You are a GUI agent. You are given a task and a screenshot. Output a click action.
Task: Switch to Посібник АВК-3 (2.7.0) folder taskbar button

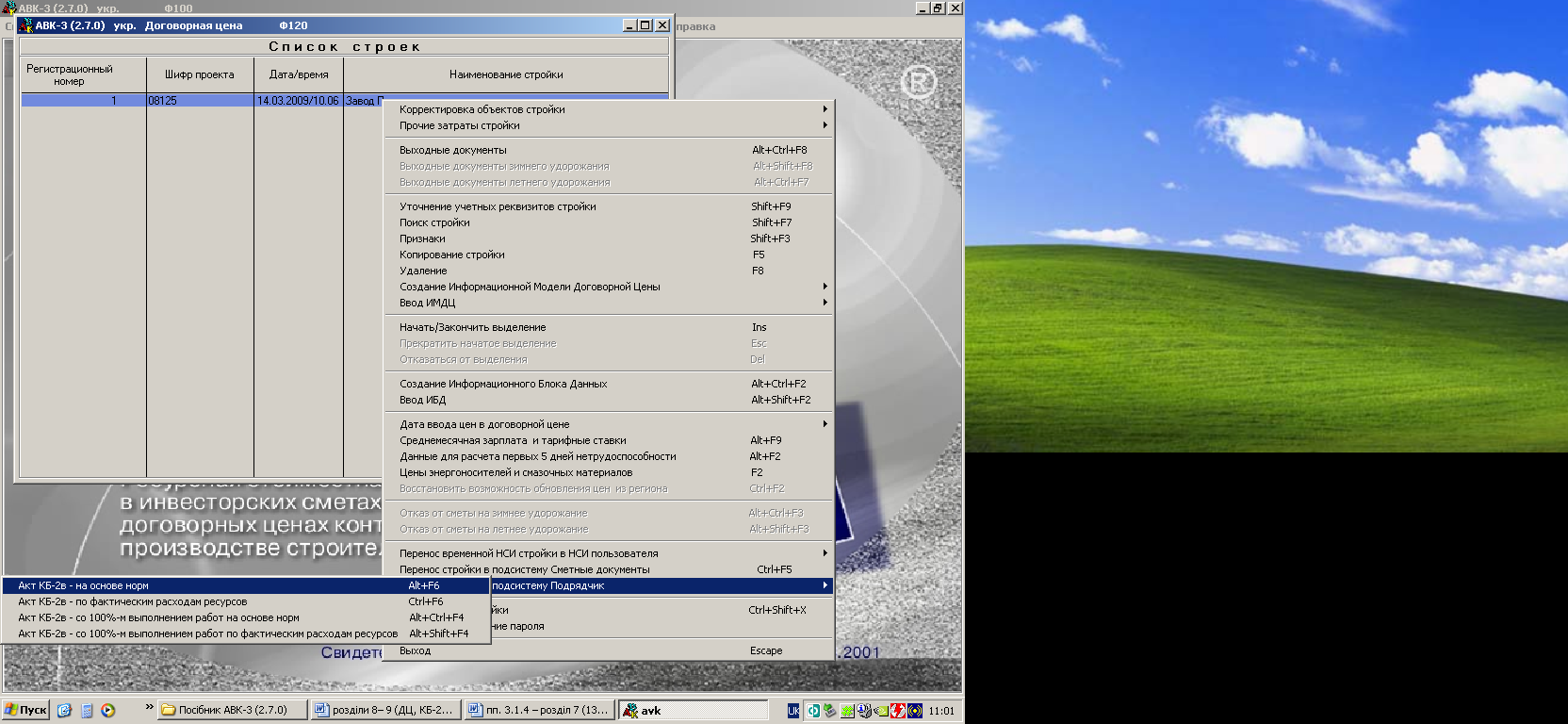pyautogui.click(x=233, y=710)
